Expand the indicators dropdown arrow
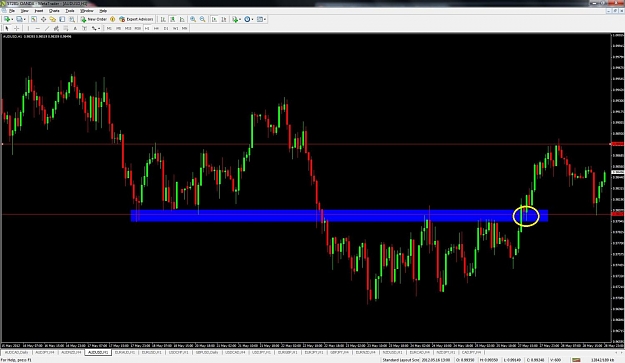625x363 pixels. (x=240, y=19)
